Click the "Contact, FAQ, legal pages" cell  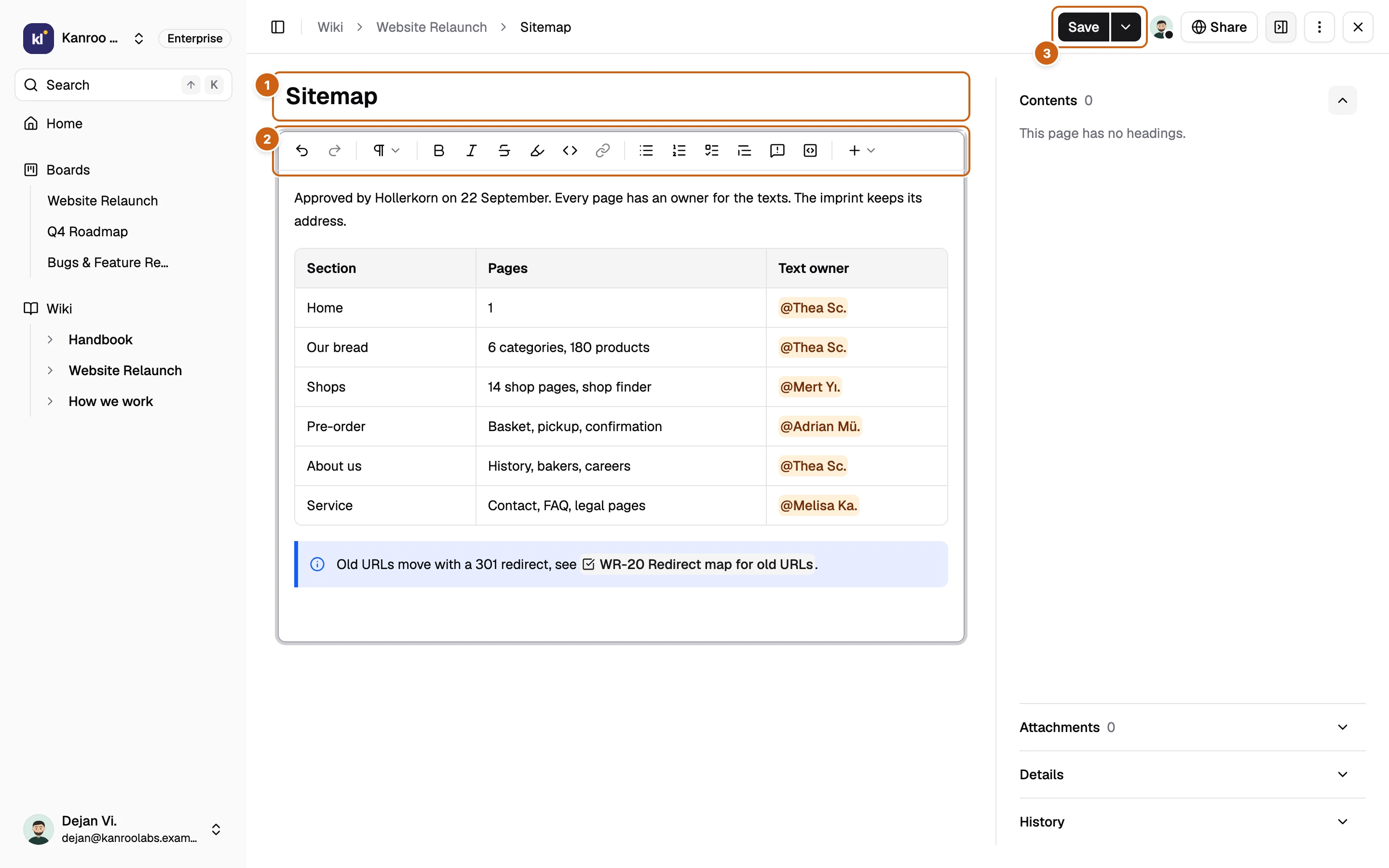pyautogui.click(x=621, y=506)
